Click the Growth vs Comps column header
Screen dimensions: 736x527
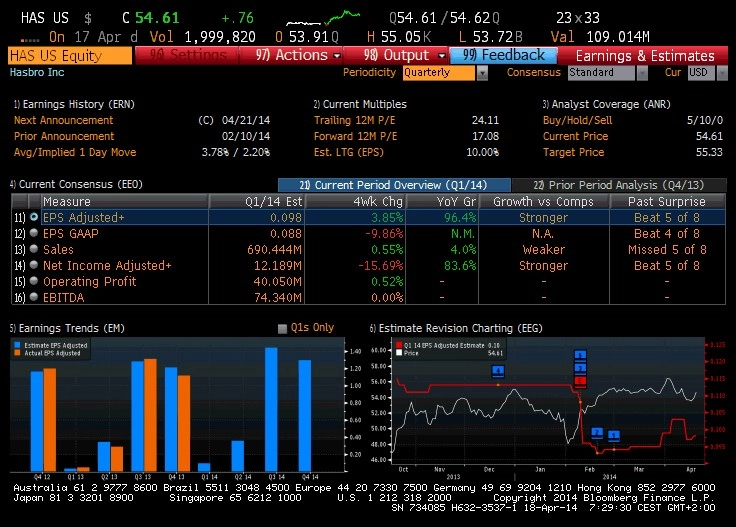click(x=544, y=202)
